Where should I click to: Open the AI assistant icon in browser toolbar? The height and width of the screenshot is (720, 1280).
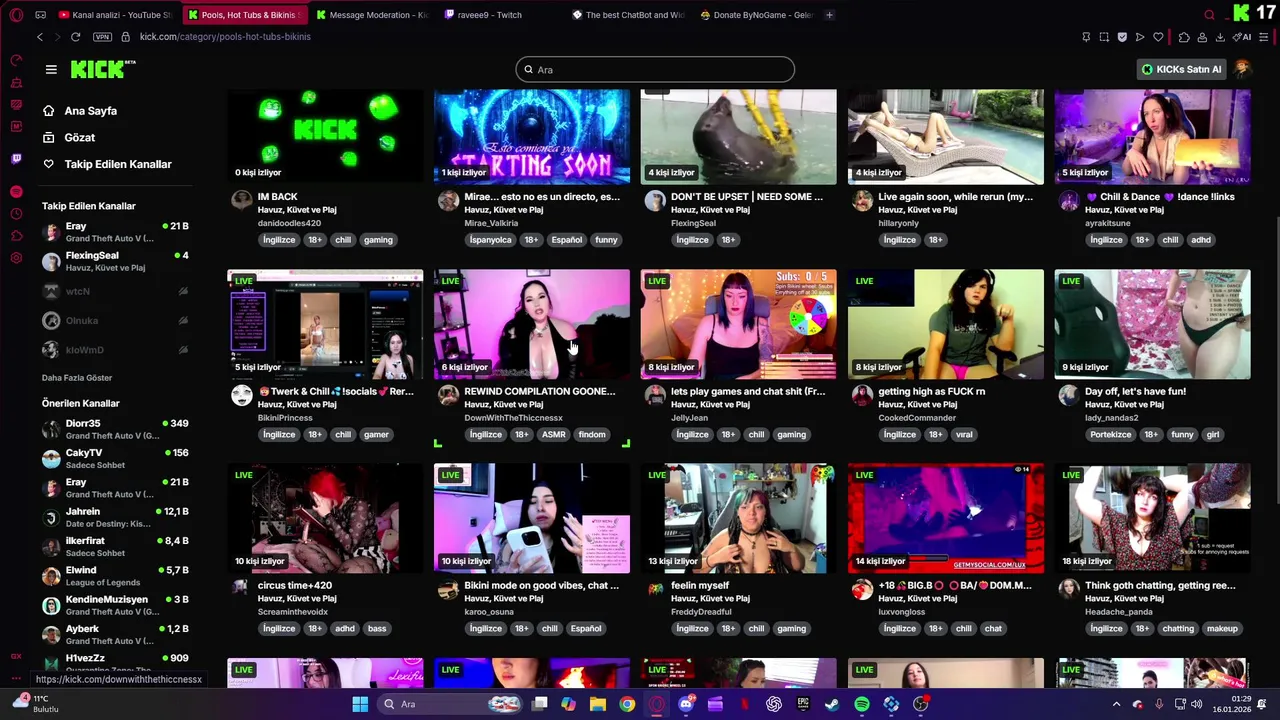[1243, 37]
